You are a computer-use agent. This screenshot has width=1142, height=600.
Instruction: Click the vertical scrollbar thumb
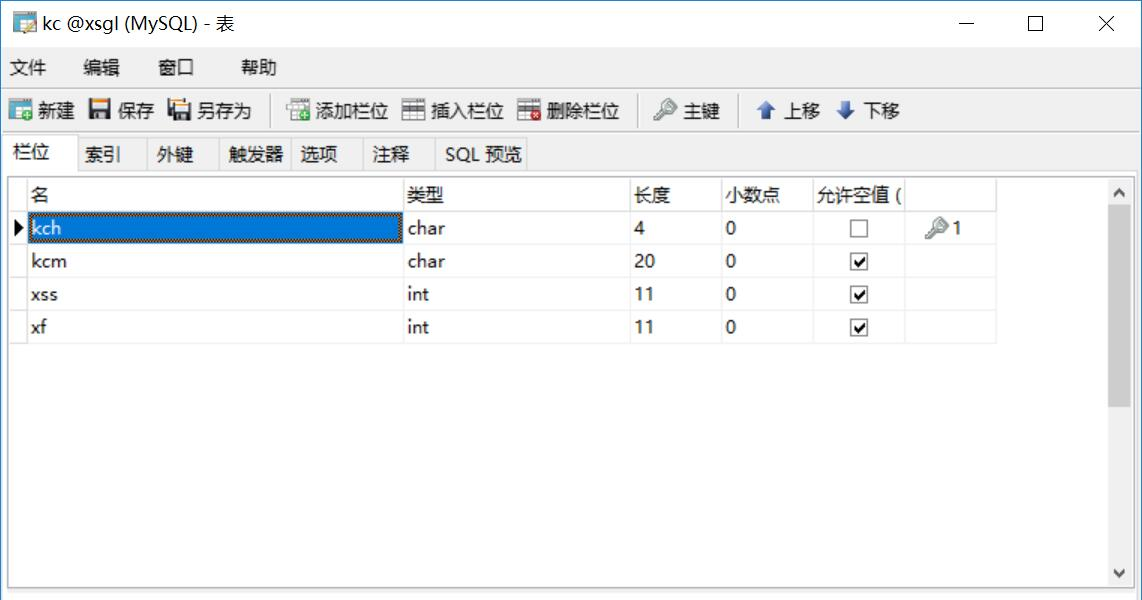1119,306
